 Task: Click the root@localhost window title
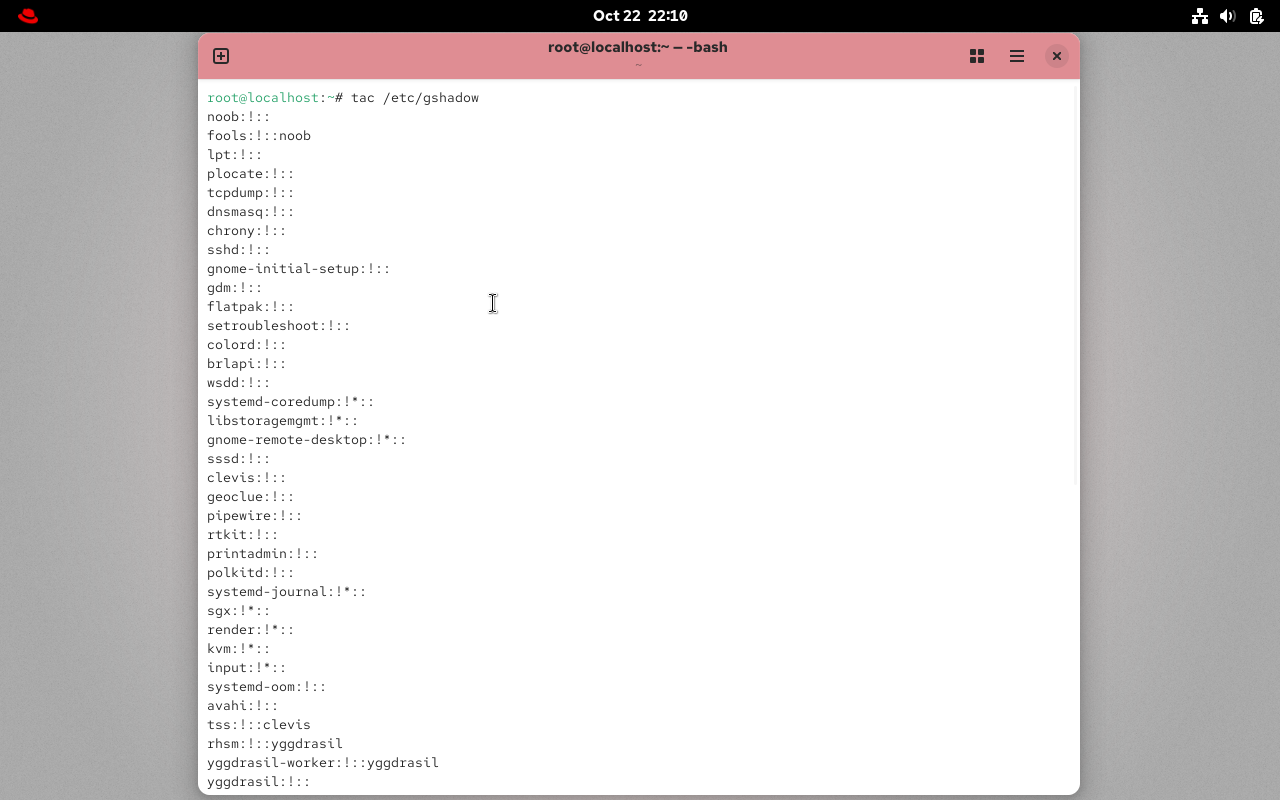(x=637, y=47)
